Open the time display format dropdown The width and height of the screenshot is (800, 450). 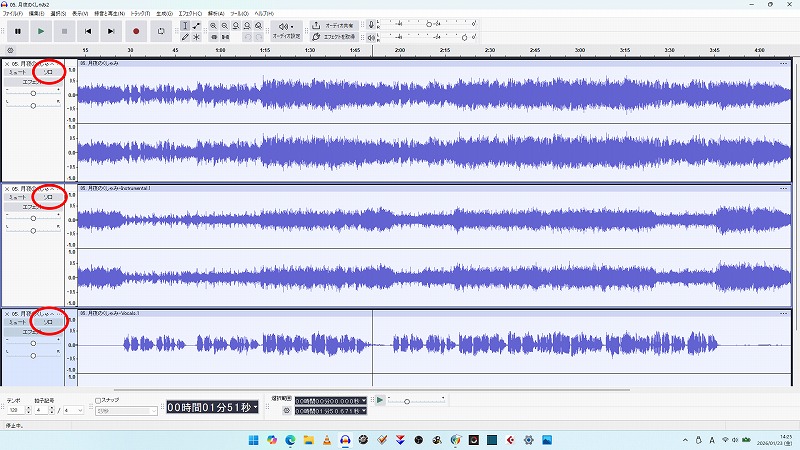[x=256, y=407]
